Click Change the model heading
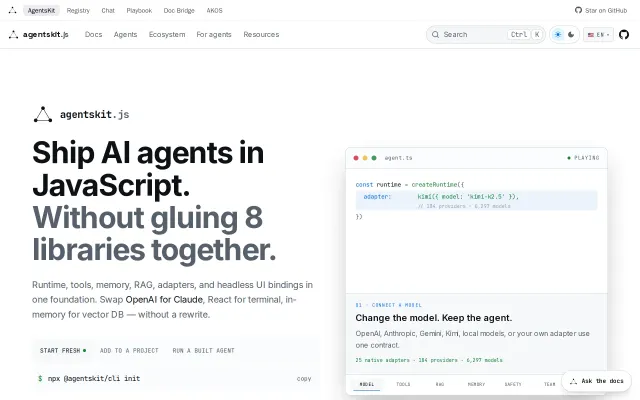This screenshot has height=400, width=640. point(433,318)
